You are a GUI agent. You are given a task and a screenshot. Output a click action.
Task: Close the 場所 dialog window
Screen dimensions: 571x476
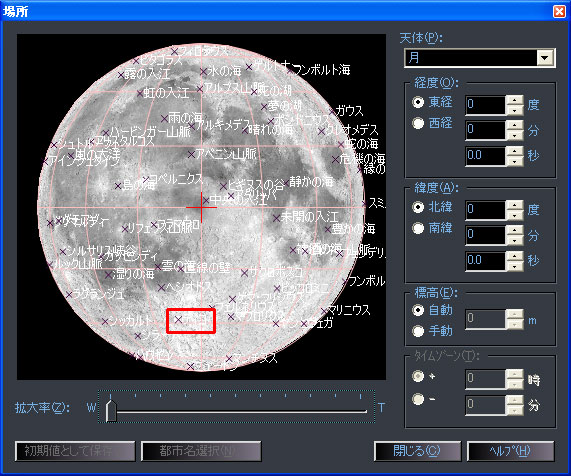coord(559,11)
